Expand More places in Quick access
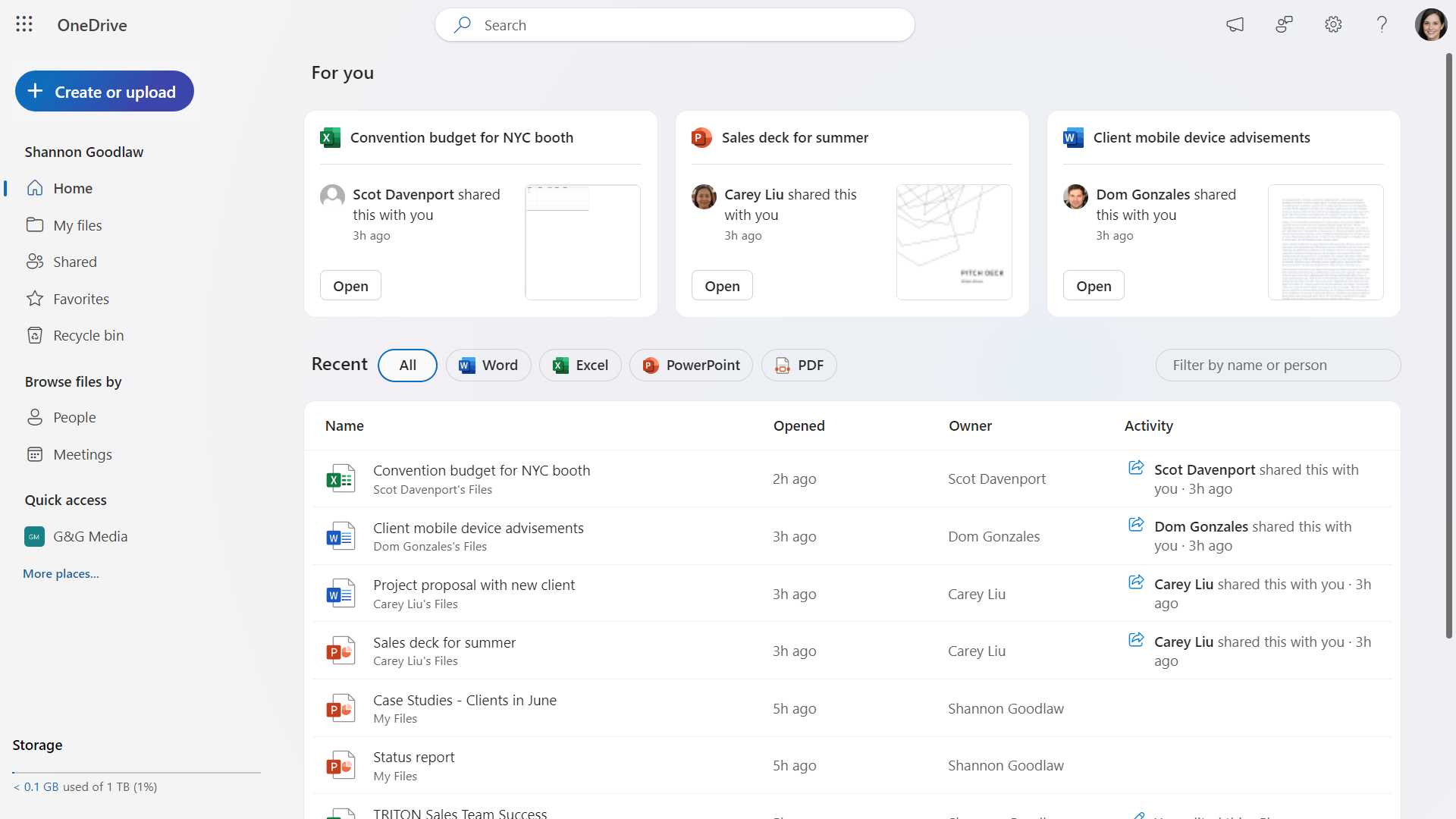The width and height of the screenshot is (1456, 819). tap(61, 573)
